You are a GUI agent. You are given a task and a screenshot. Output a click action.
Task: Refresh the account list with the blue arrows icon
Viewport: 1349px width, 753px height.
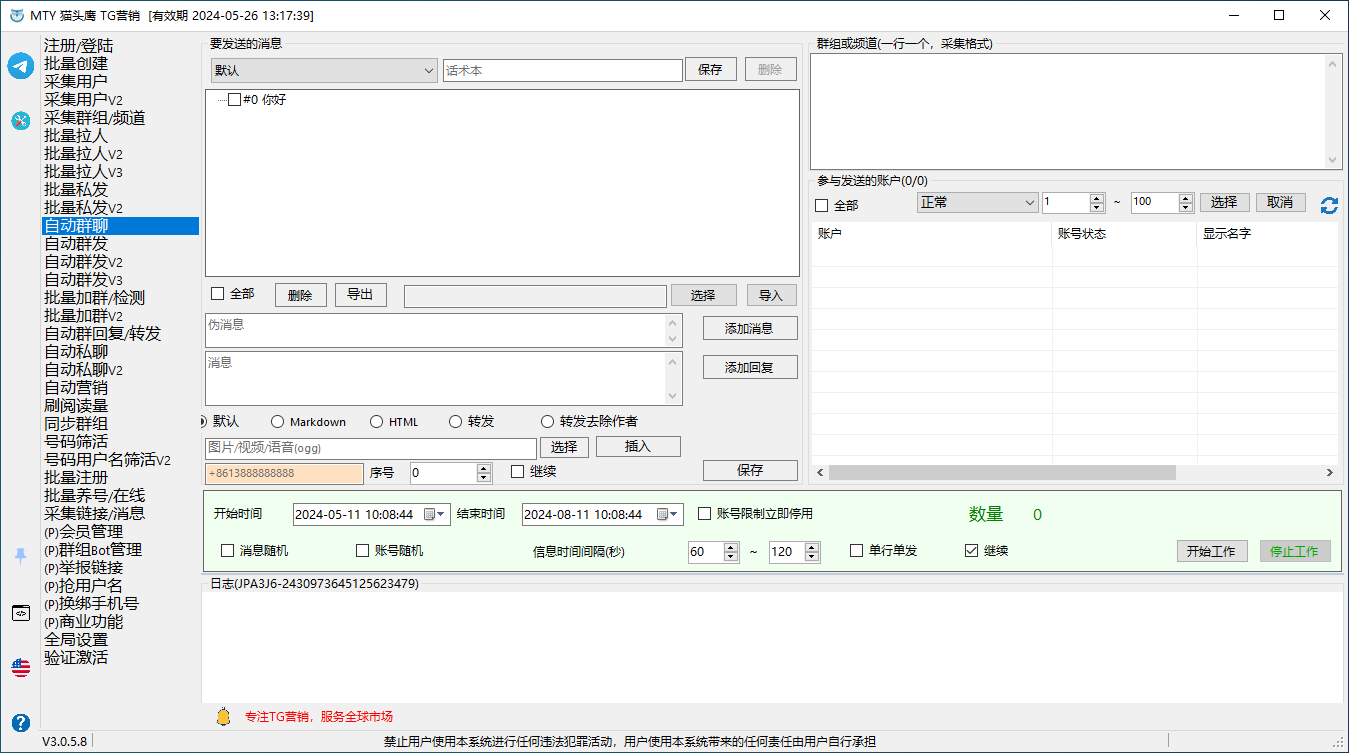[x=1329, y=205]
